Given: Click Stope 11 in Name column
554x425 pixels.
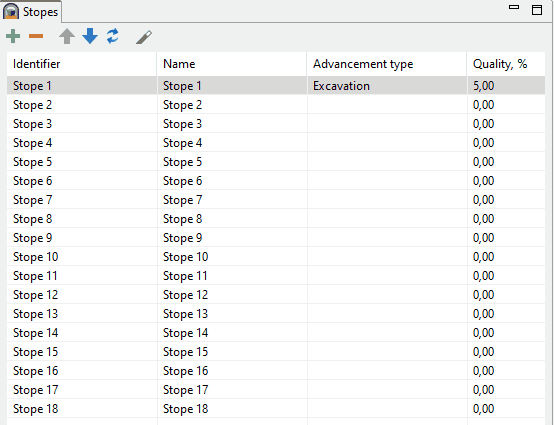Looking at the screenshot, I should click(x=232, y=276).
